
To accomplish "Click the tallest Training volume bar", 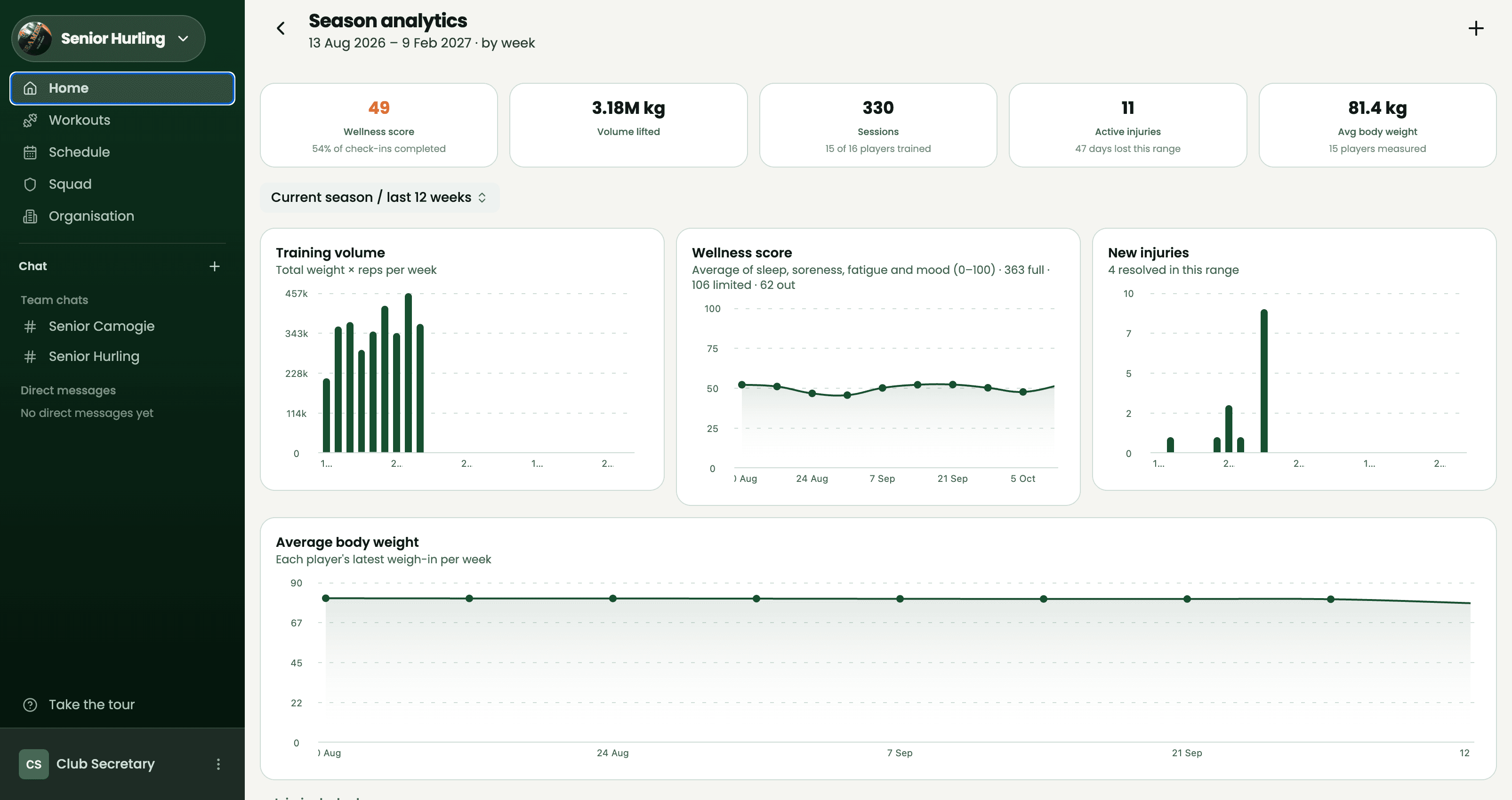I will (408, 373).
